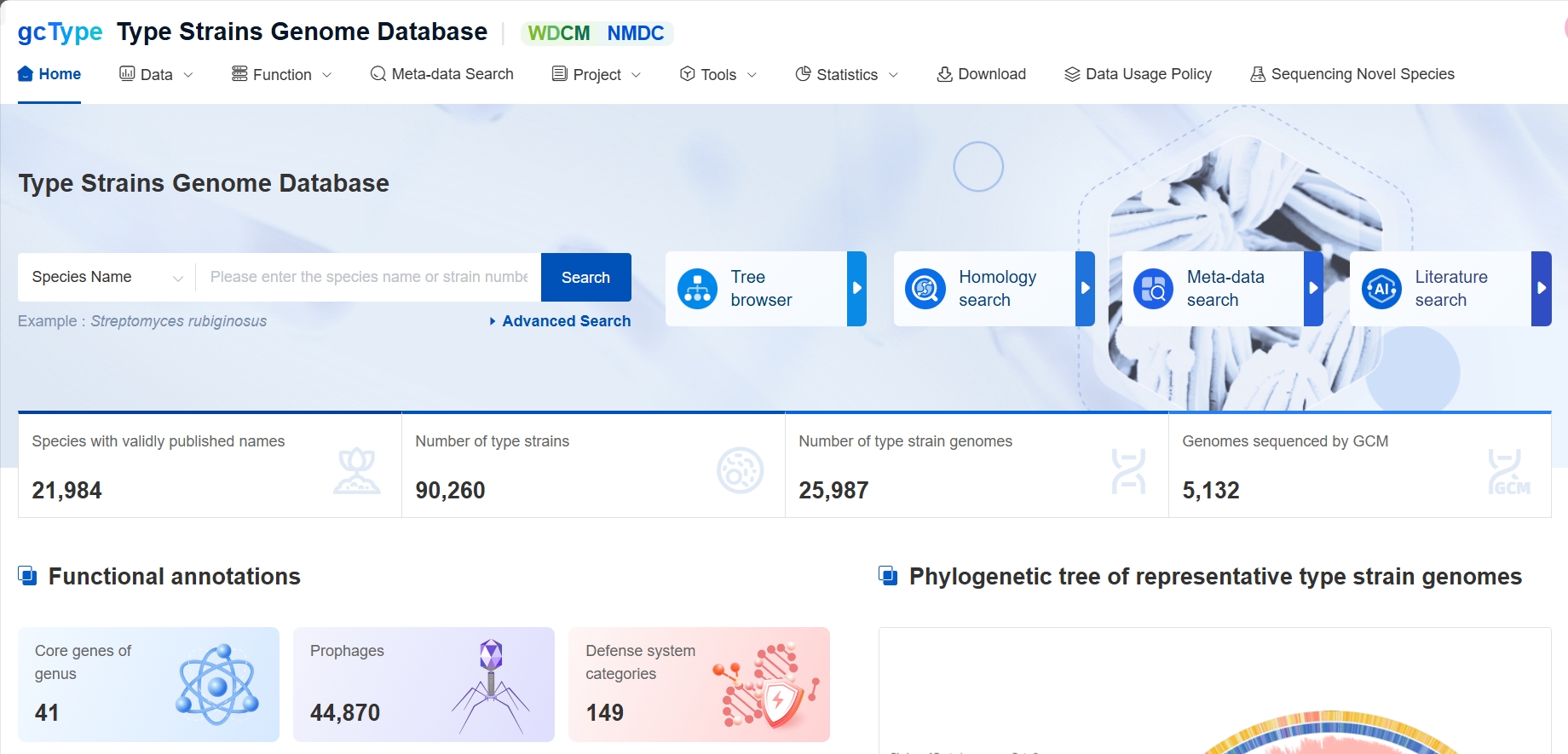
Task: Open the Core genes of genus card
Action: (x=149, y=684)
